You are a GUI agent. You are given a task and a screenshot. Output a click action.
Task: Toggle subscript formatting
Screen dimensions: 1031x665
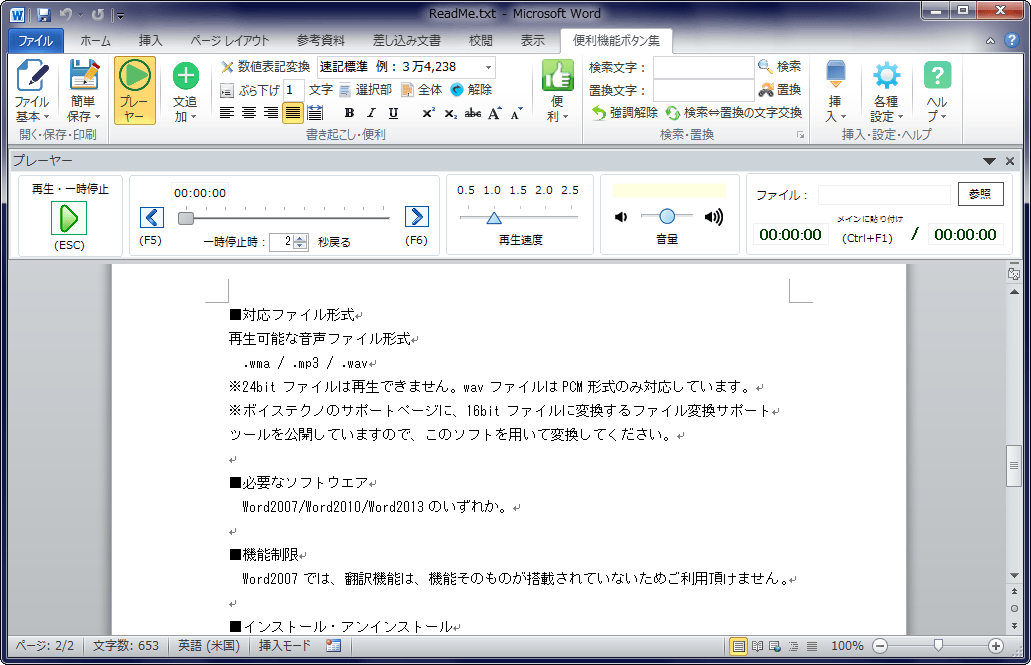point(450,113)
